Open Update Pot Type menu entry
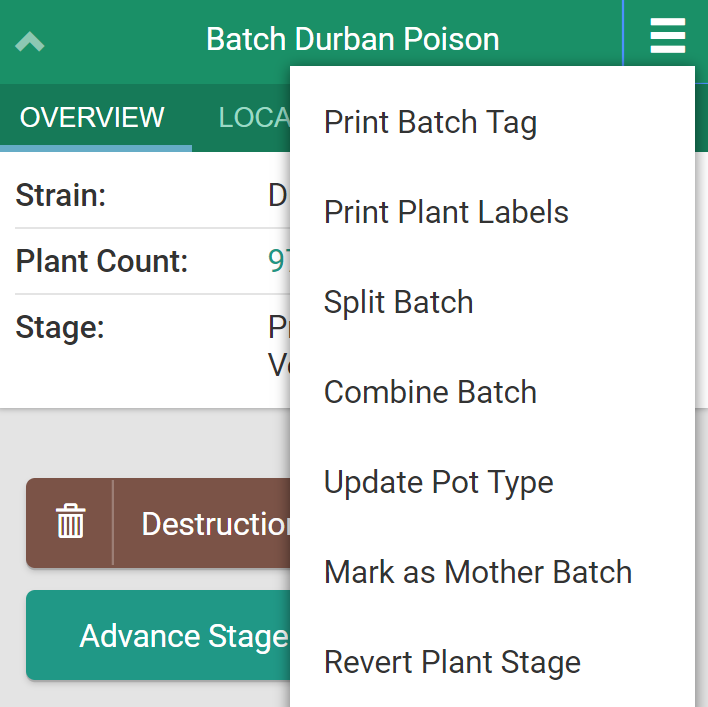Image resolution: width=708 pixels, height=707 pixels. [438, 483]
